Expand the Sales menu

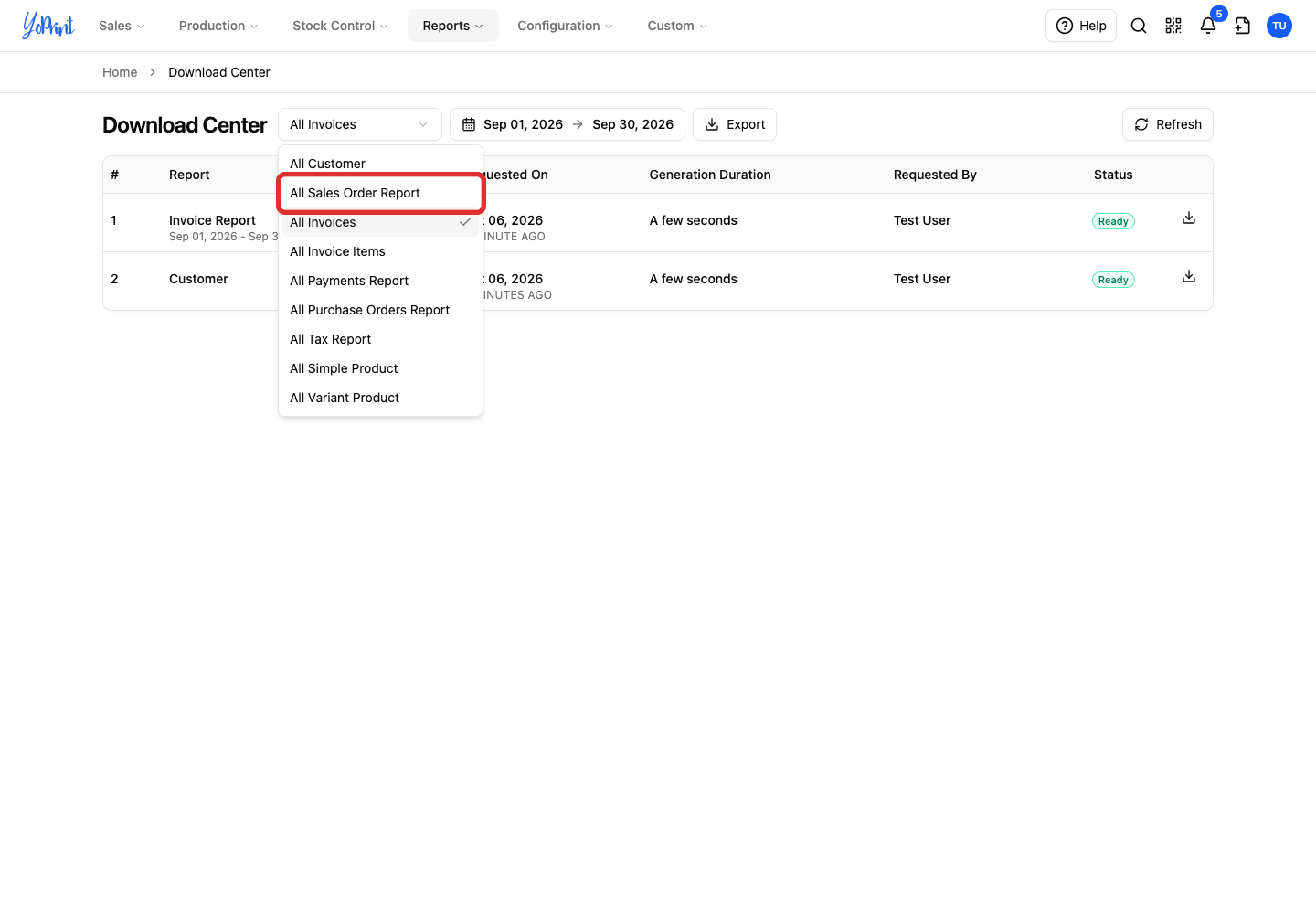click(x=122, y=26)
